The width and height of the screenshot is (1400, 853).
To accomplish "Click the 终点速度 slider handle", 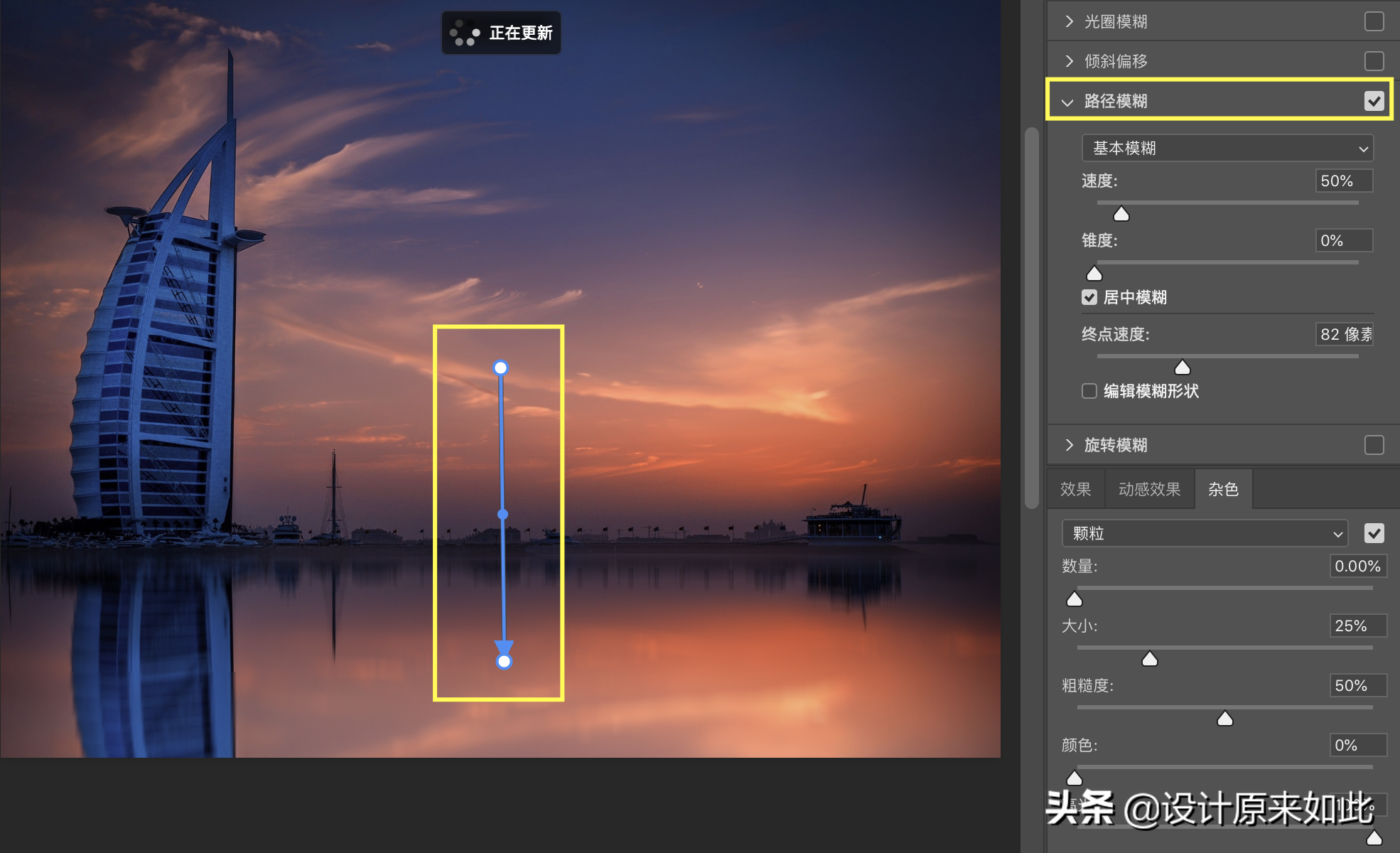I will tap(1182, 368).
